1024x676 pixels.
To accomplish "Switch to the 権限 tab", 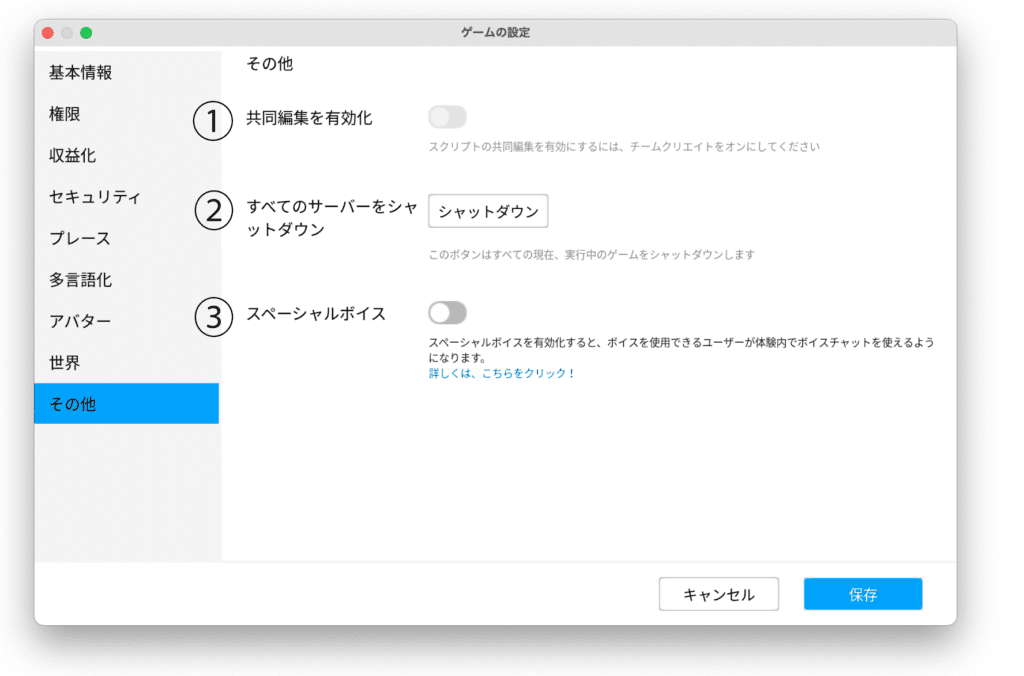I will (65, 114).
